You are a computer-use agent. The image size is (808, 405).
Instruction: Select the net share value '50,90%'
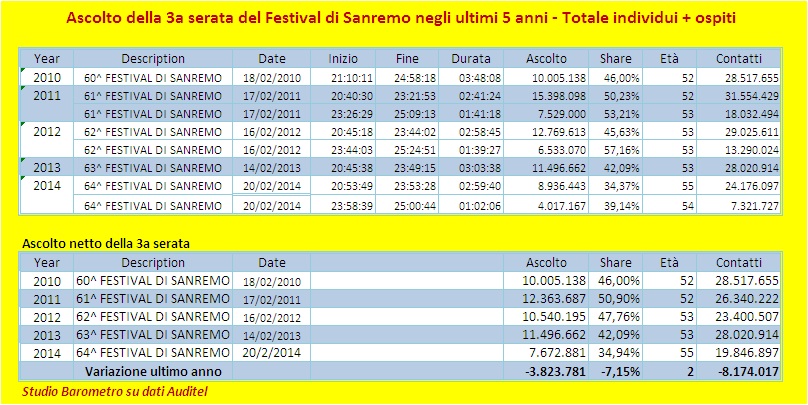619,299
